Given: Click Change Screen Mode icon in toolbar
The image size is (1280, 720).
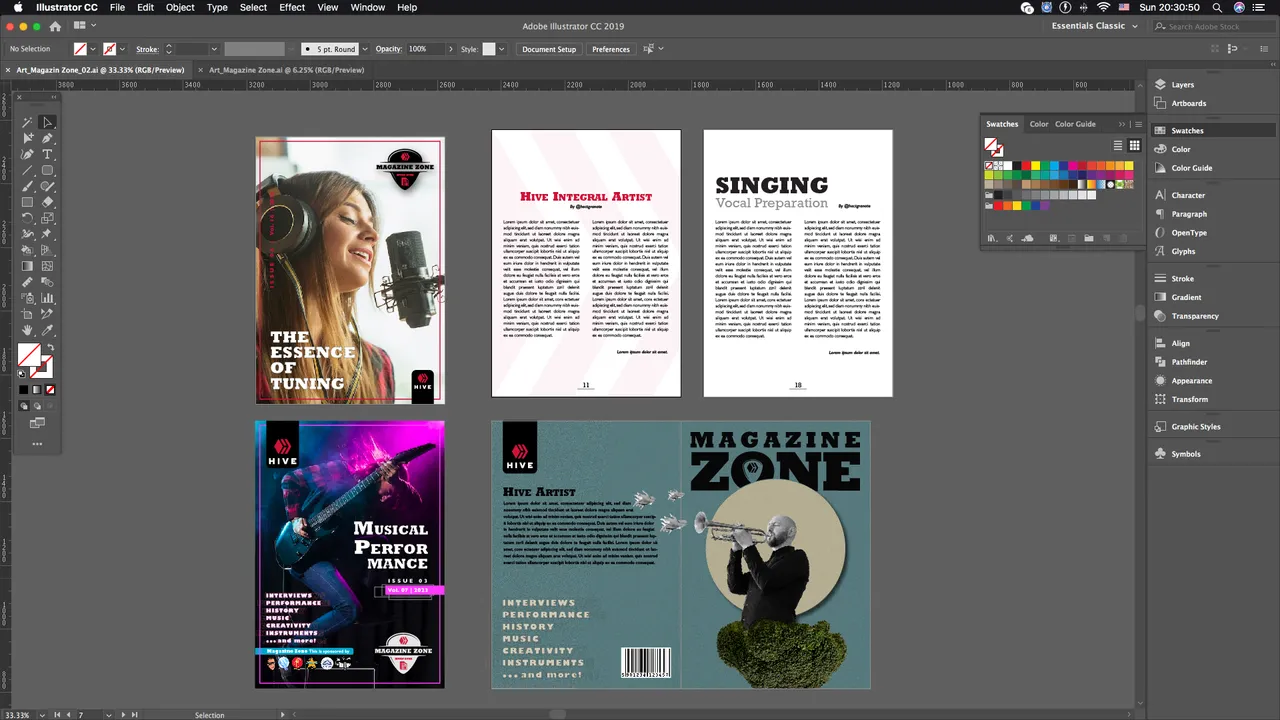Looking at the screenshot, I should (37, 422).
